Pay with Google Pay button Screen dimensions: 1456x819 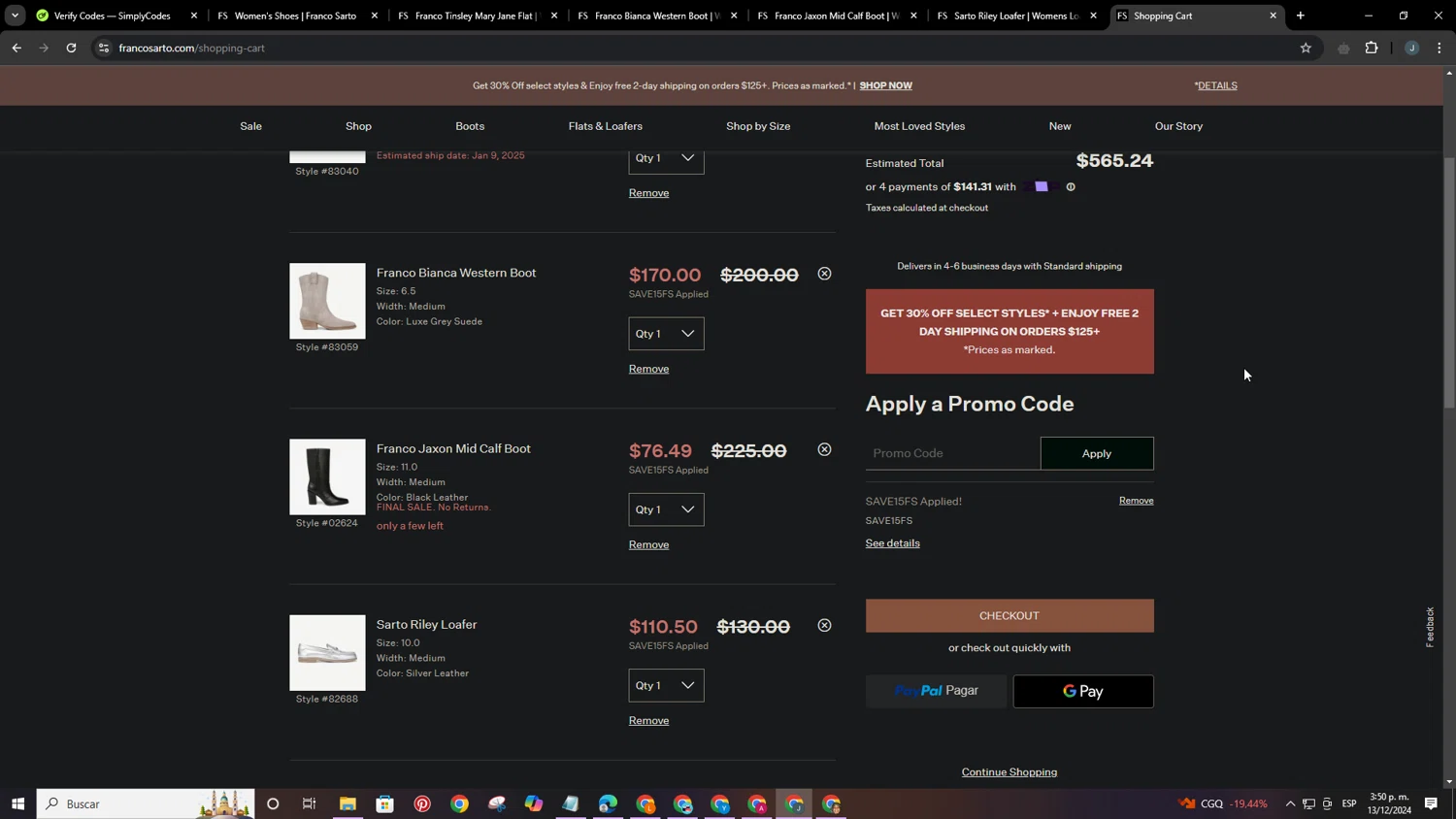[1083, 692]
